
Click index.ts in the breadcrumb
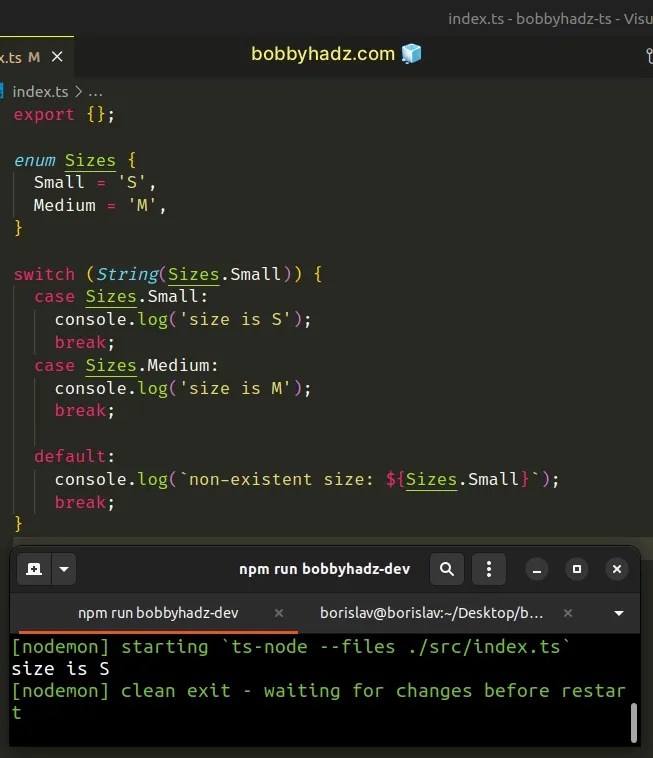40,92
